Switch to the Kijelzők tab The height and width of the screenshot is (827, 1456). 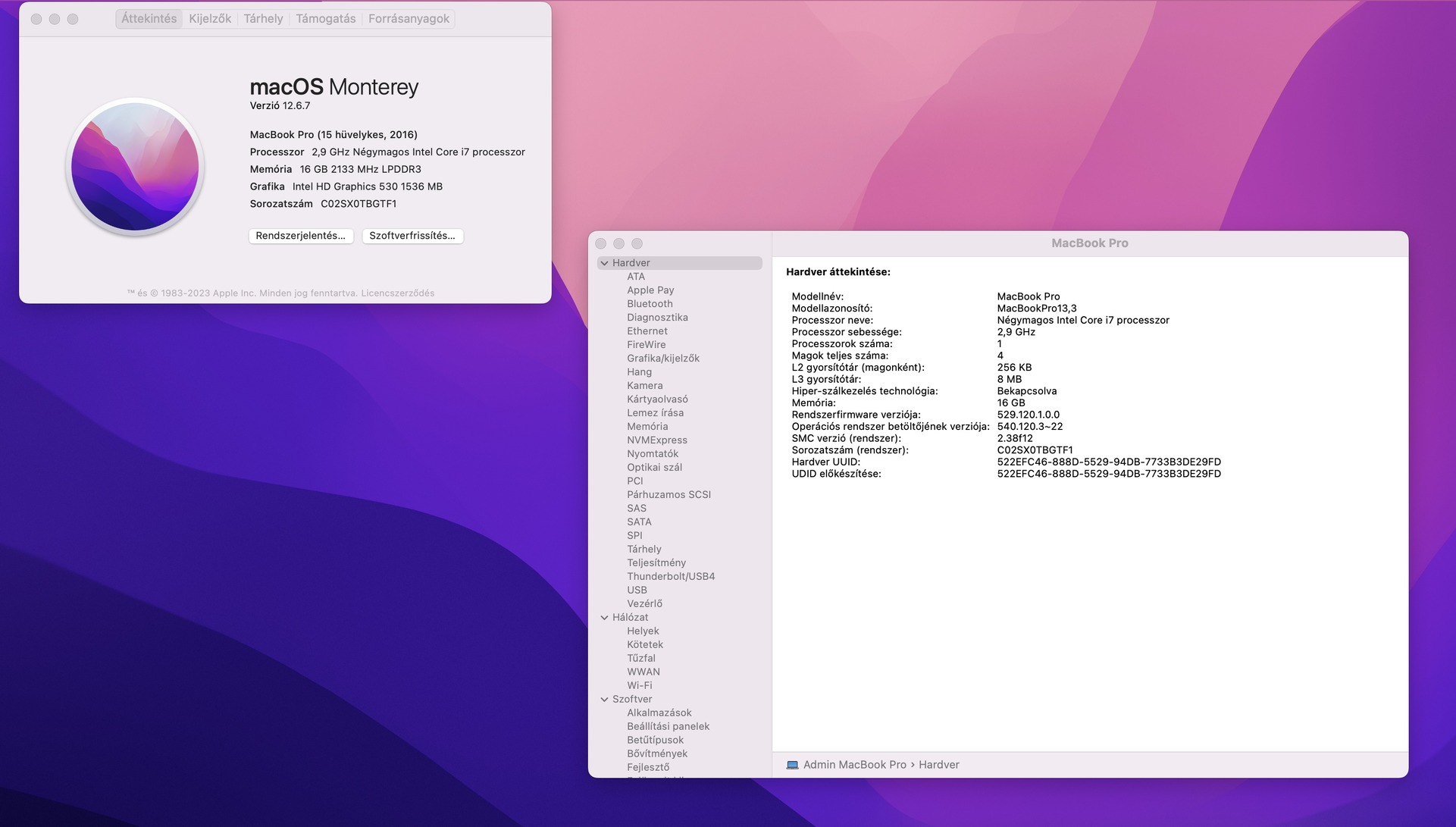pos(210,19)
